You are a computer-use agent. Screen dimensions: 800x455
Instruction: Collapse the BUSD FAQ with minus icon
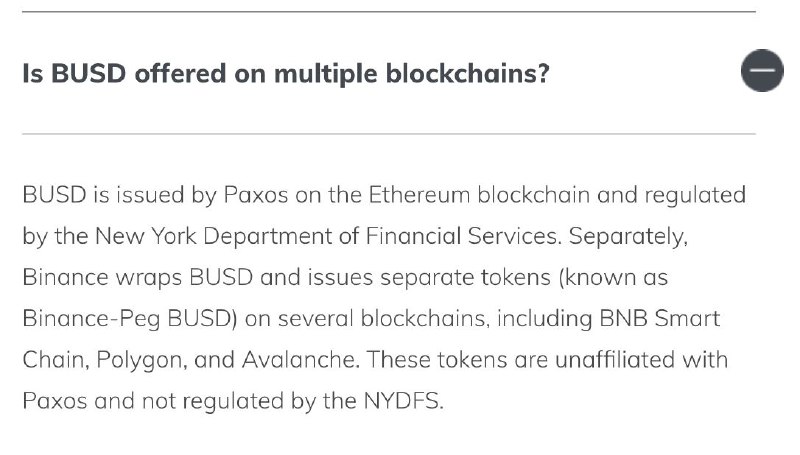coord(762,70)
